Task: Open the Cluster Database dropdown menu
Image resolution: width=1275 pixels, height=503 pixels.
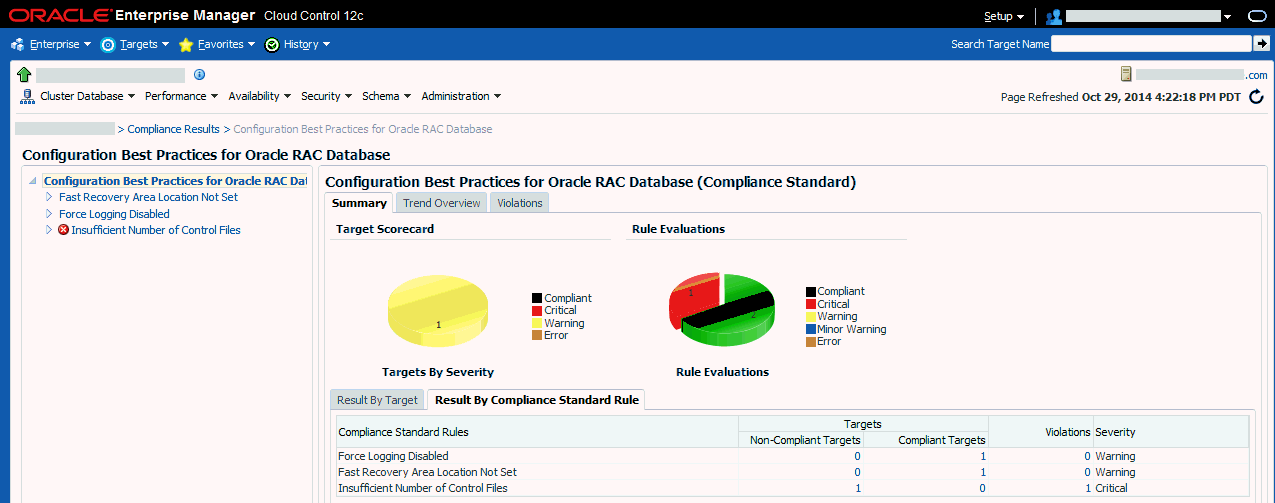Action: pyautogui.click(x=87, y=97)
